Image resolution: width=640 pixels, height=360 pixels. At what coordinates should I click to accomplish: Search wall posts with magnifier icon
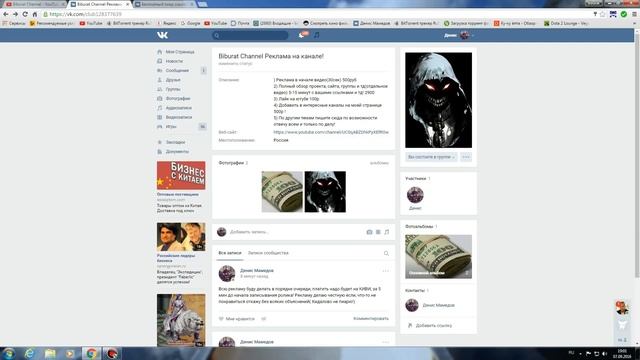coord(386,253)
